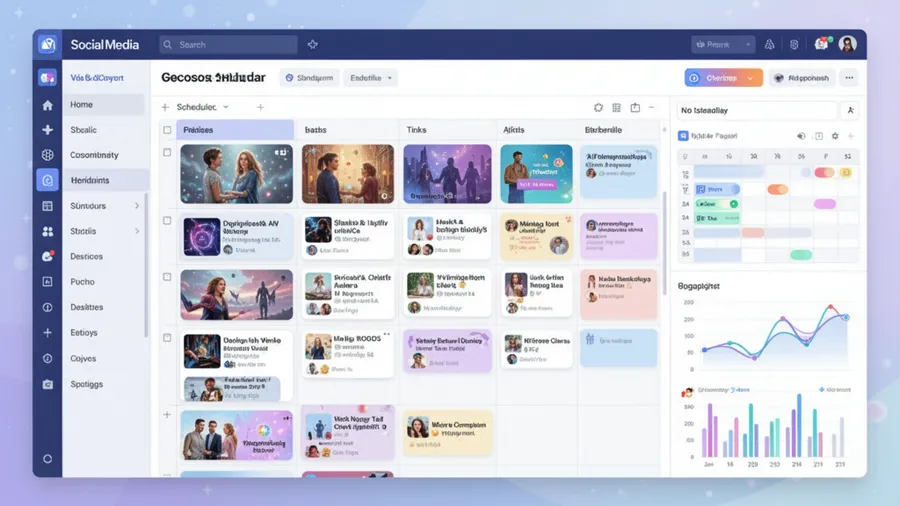The width and height of the screenshot is (900, 506).
Task: Open the gear icon in the top bar
Action: 794,44
